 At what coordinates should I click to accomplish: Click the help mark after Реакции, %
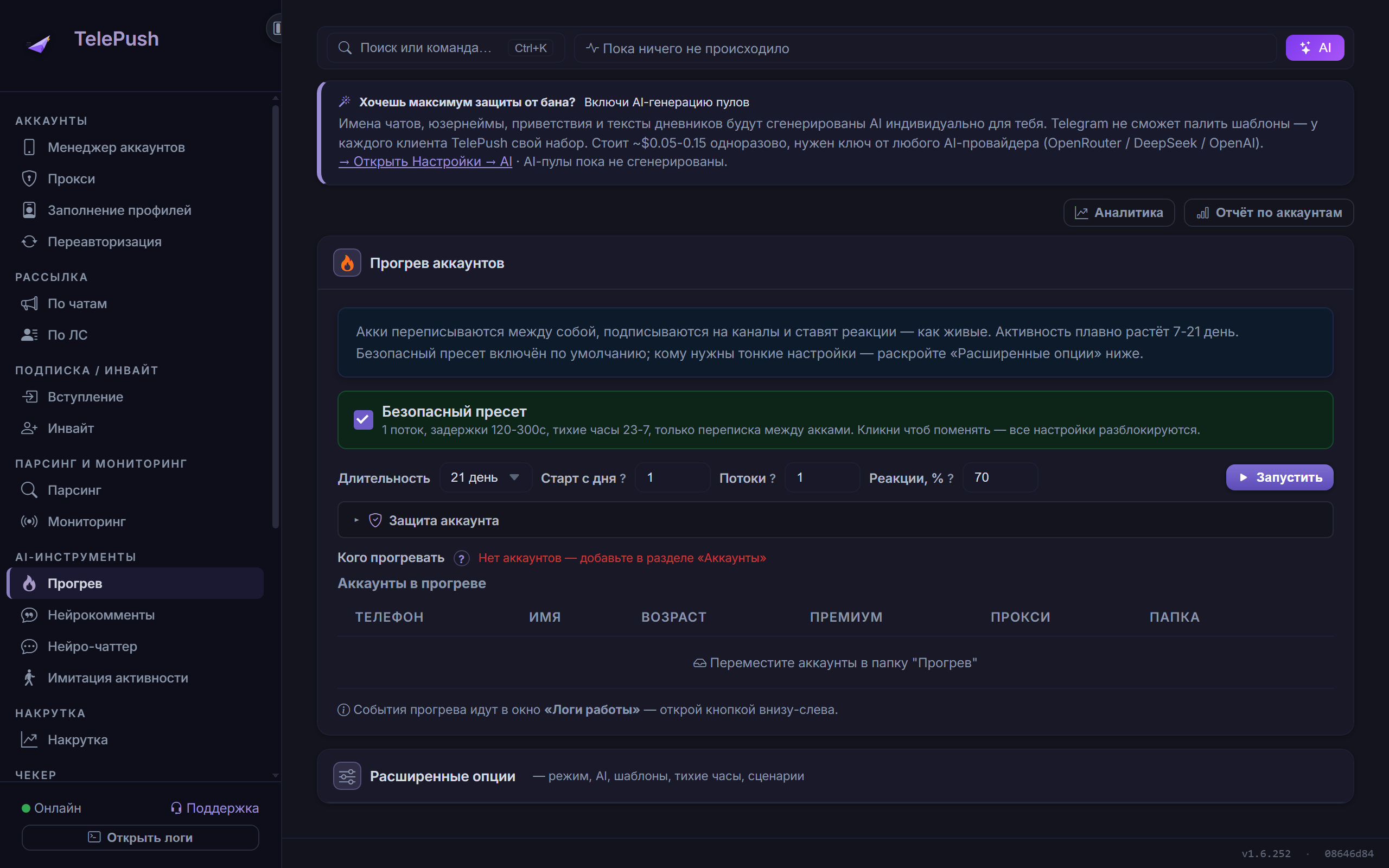(951, 478)
